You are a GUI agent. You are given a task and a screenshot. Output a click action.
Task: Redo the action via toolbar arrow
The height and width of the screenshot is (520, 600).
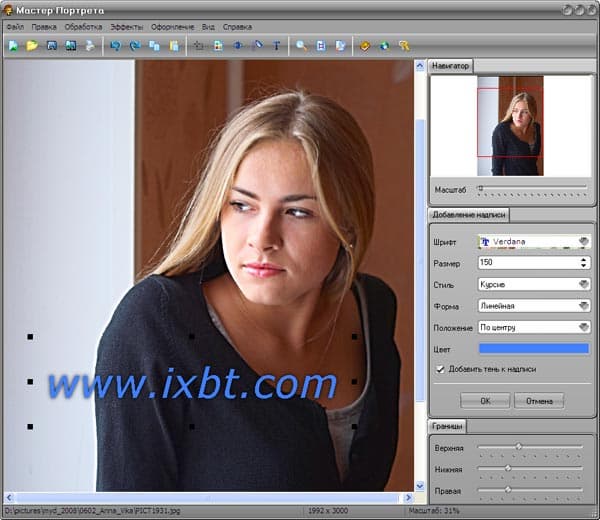click(x=135, y=46)
